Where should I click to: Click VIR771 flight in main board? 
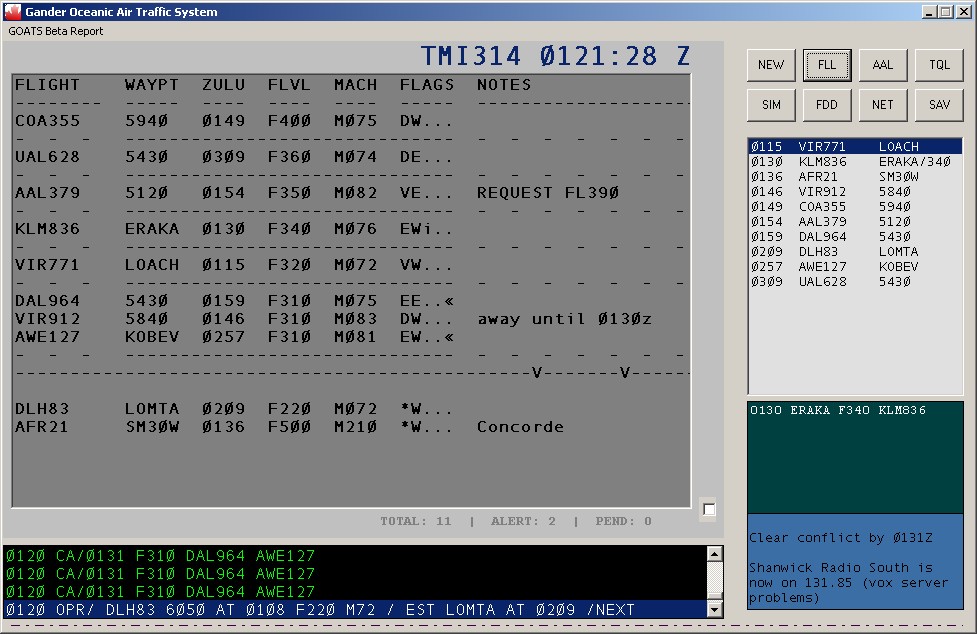(x=47, y=265)
